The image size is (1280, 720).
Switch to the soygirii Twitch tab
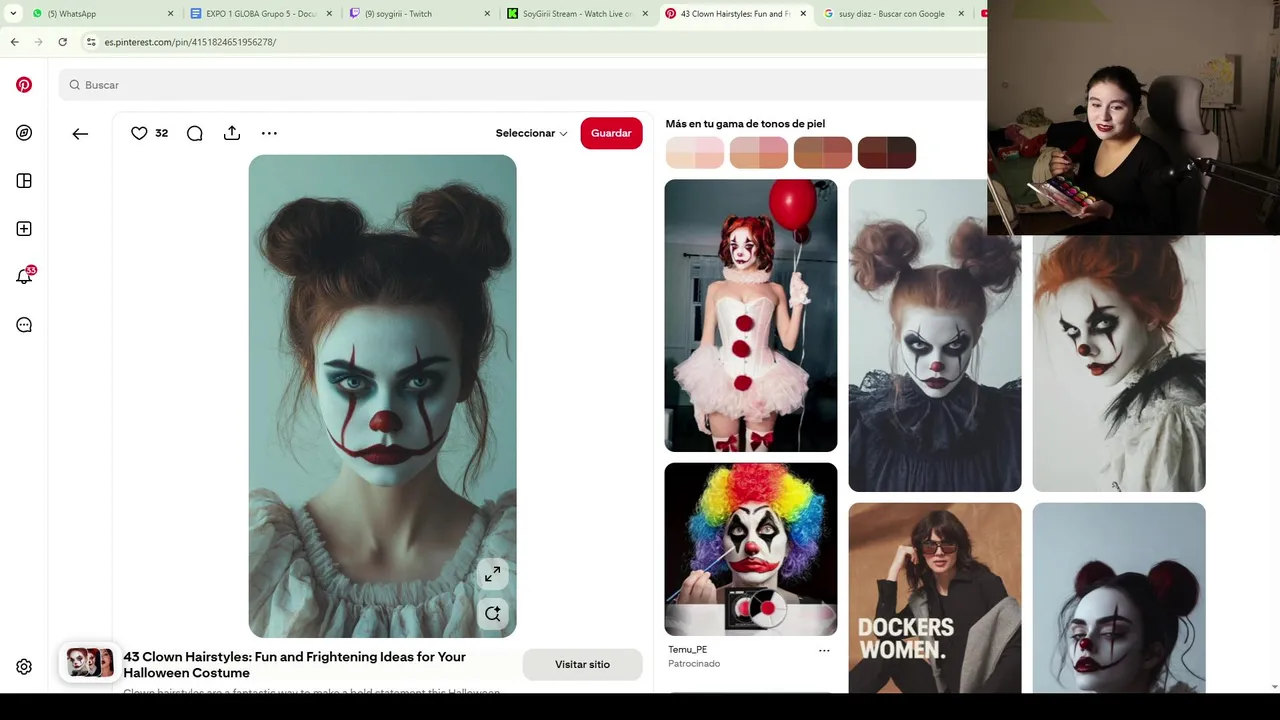tap(420, 14)
